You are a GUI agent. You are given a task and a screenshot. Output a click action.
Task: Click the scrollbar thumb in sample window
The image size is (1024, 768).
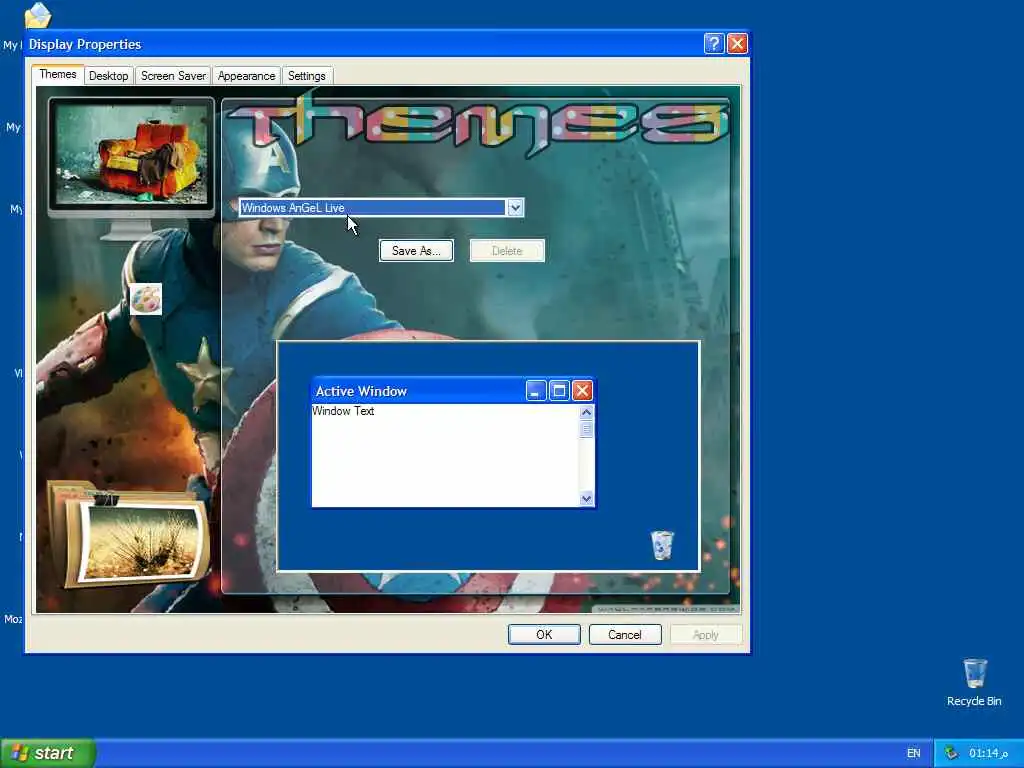coord(586,429)
